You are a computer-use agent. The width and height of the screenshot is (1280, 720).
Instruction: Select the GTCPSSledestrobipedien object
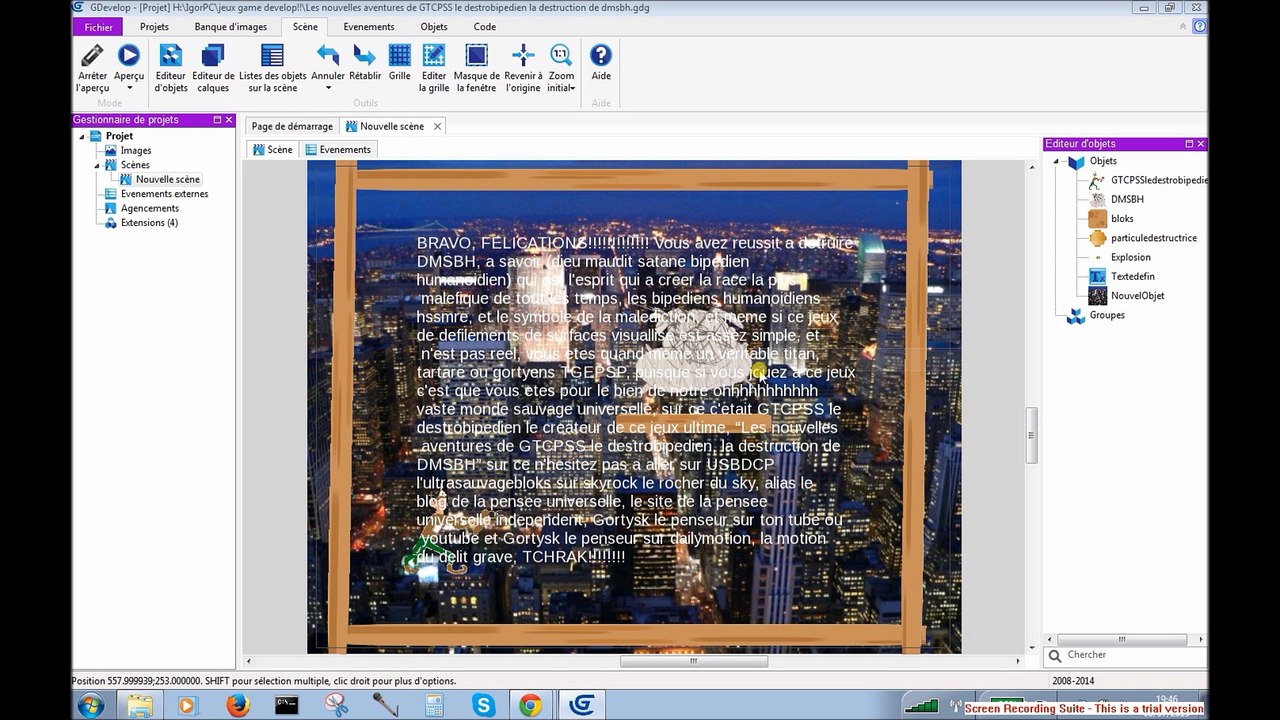point(1158,180)
